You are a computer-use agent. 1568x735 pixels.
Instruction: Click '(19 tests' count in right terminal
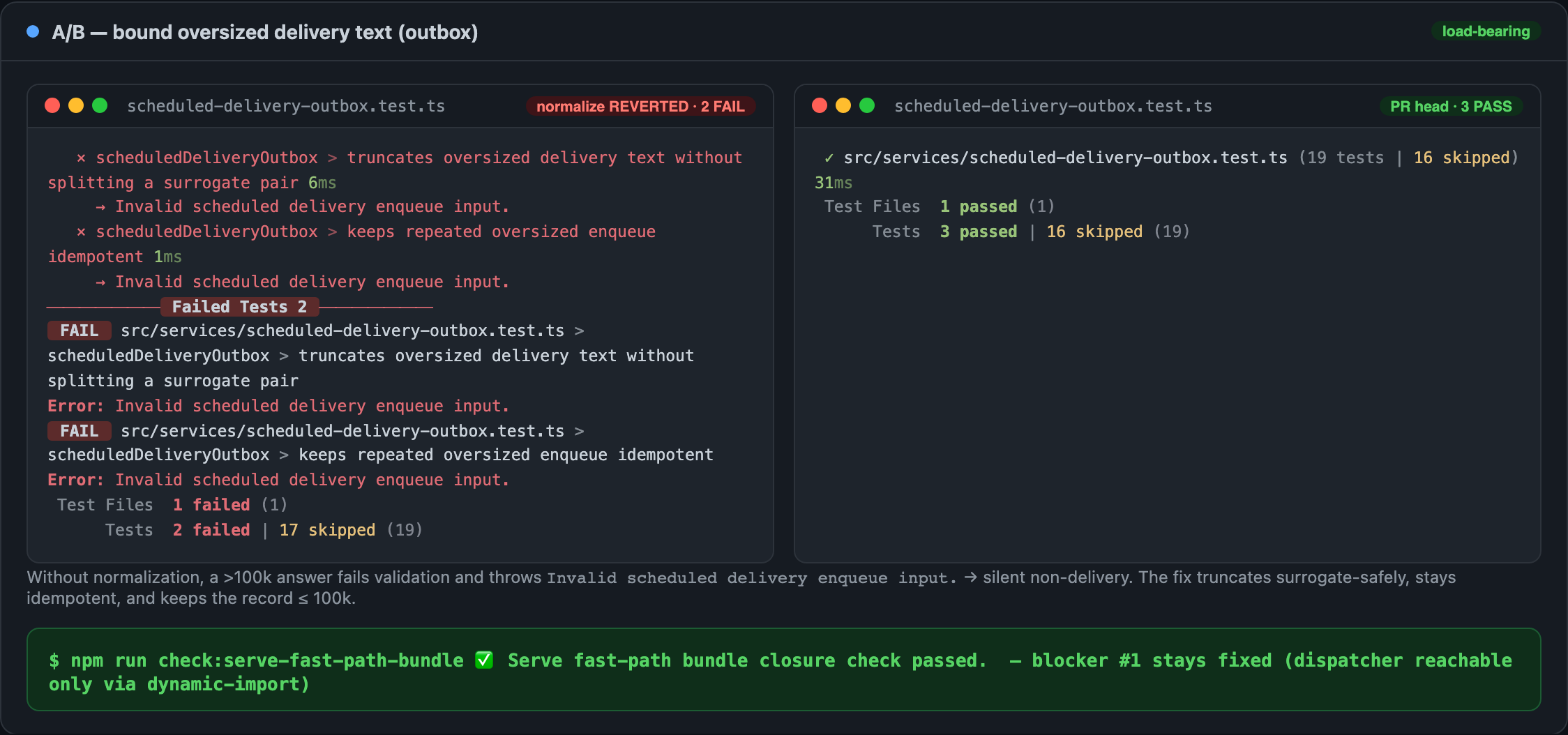click(1341, 158)
